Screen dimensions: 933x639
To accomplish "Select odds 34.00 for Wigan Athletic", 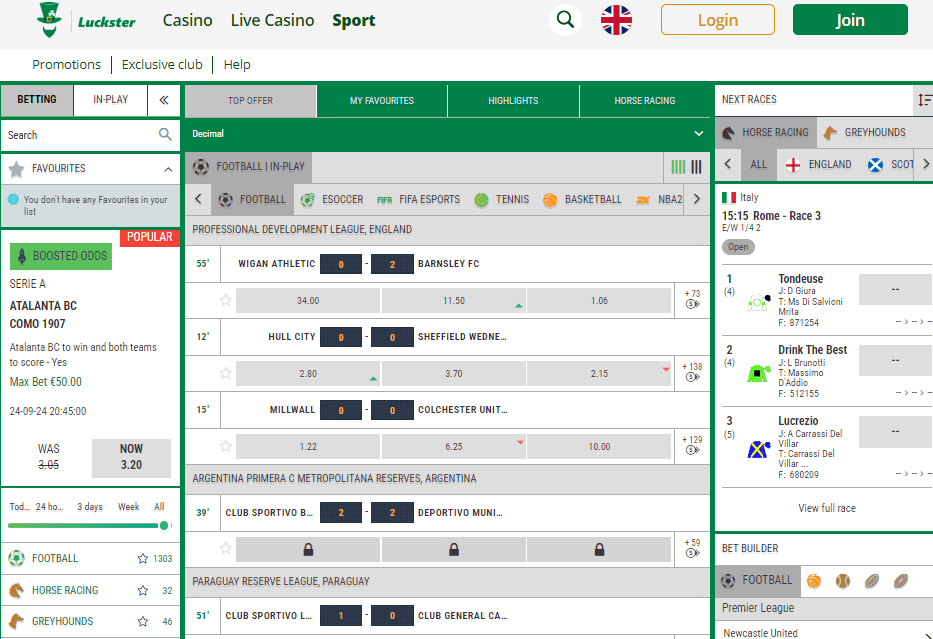I will coord(307,299).
